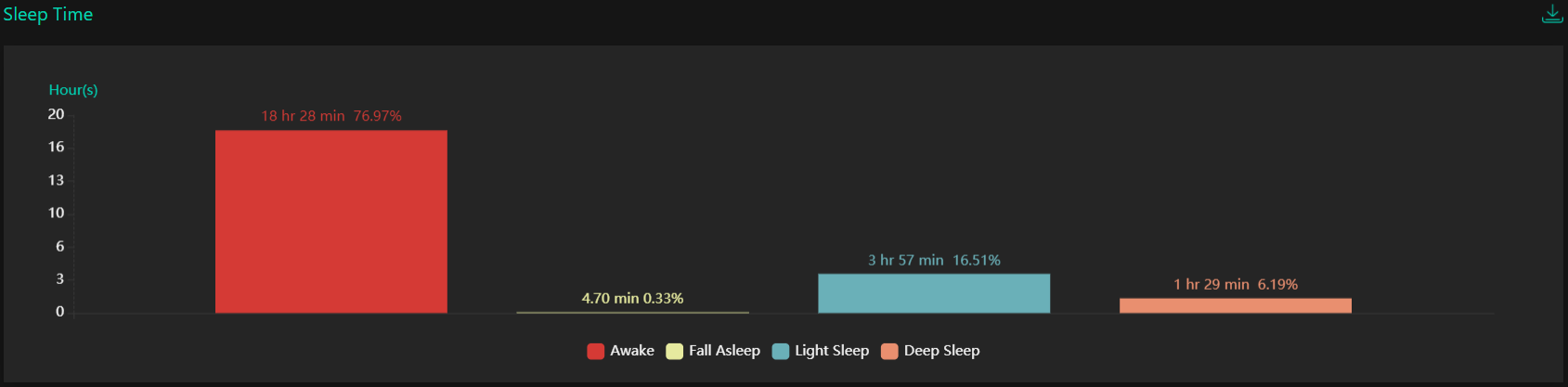Viewport: 1568px width, 387px height.
Task: Click the Hour(s) axis title
Action: tap(73, 90)
